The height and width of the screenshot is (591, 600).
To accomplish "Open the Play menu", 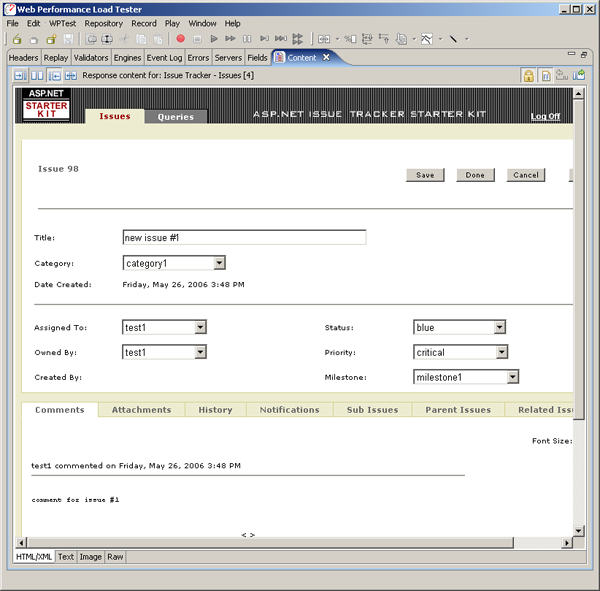I will (172, 23).
